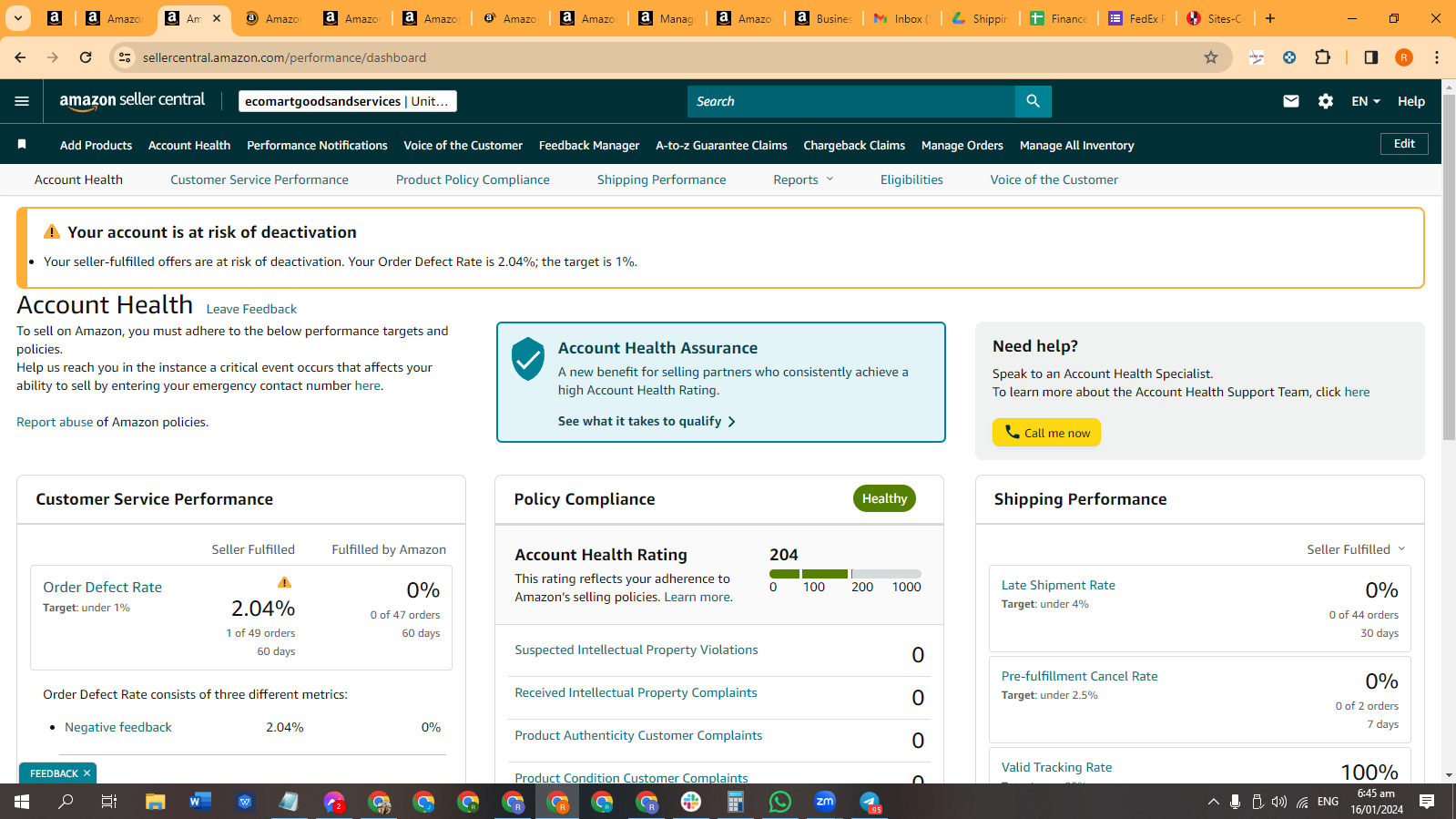Screen dimensions: 1456x819
Task: Open Calculator from taskbar
Action: coord(736,802)
